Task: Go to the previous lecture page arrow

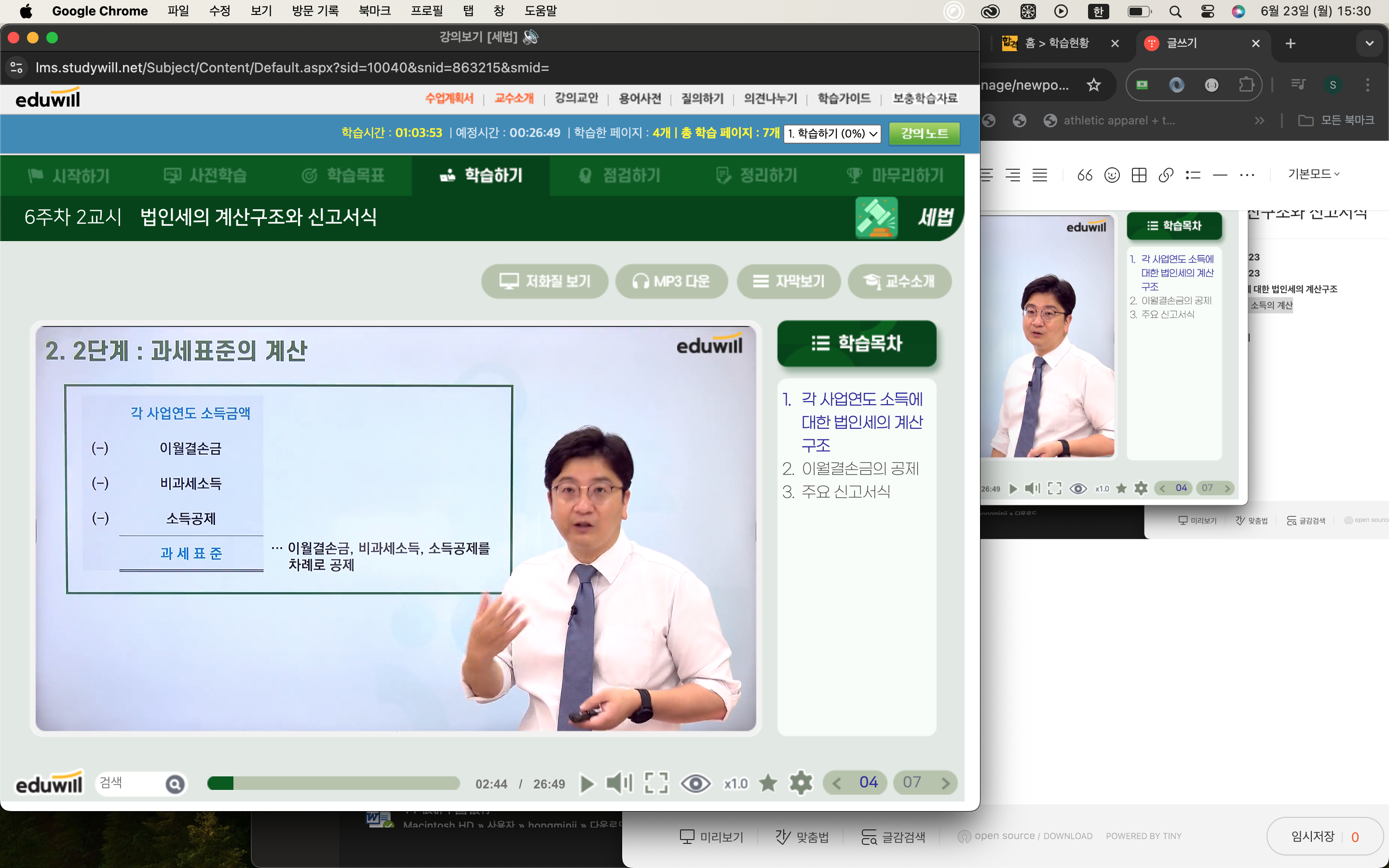Action: coord(837,784)
